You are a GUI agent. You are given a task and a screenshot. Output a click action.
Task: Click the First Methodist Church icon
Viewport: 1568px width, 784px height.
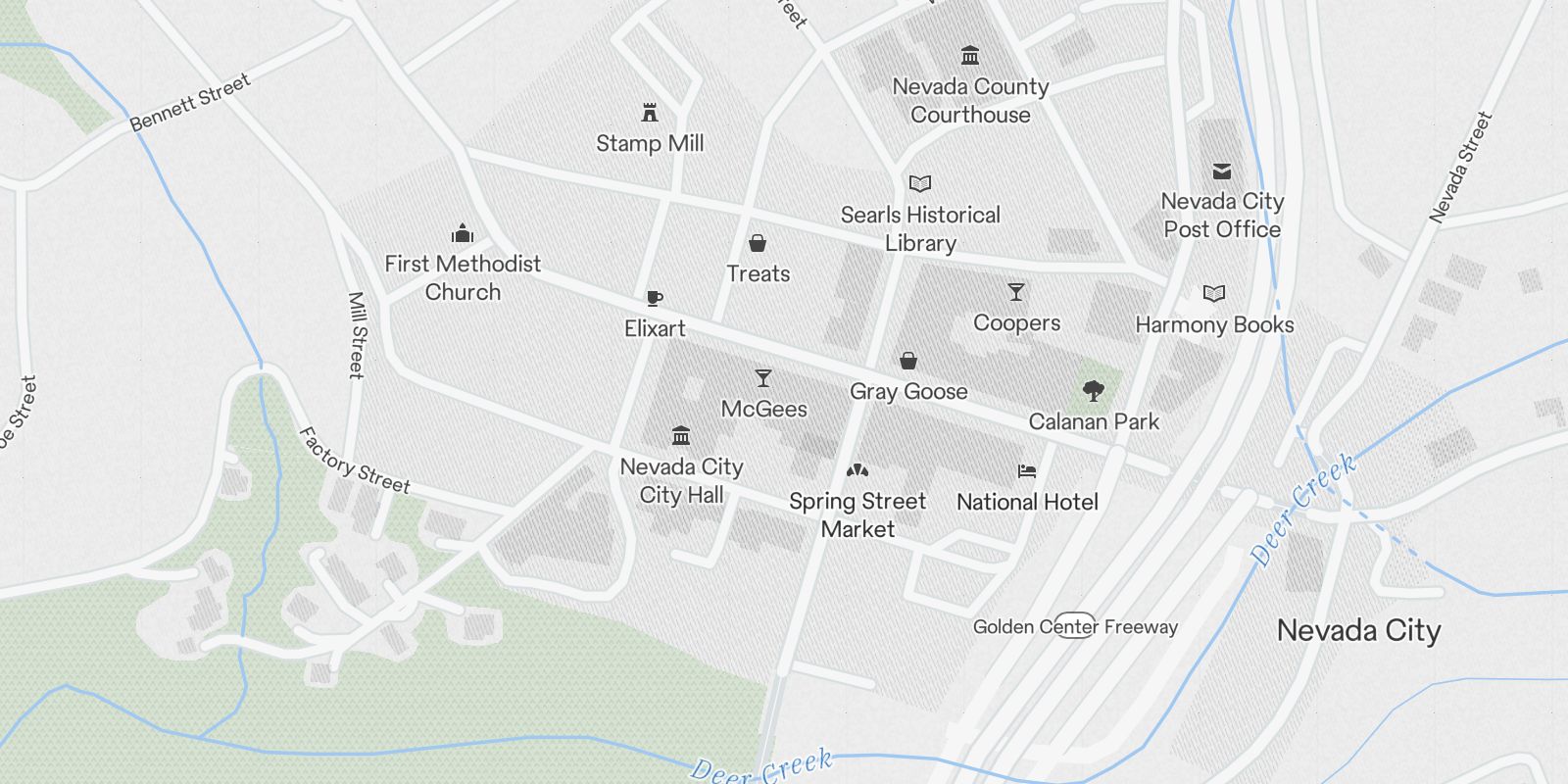tap(463, 233)
